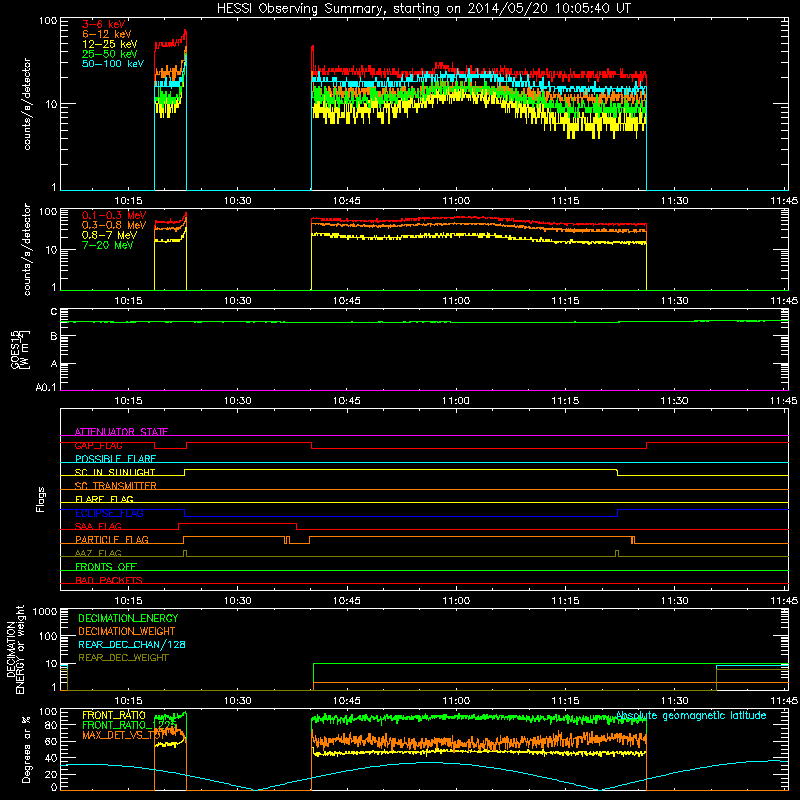Click the 1000 label on decimation axis
This screenshot has height=800, width=800.
(45, 611)
